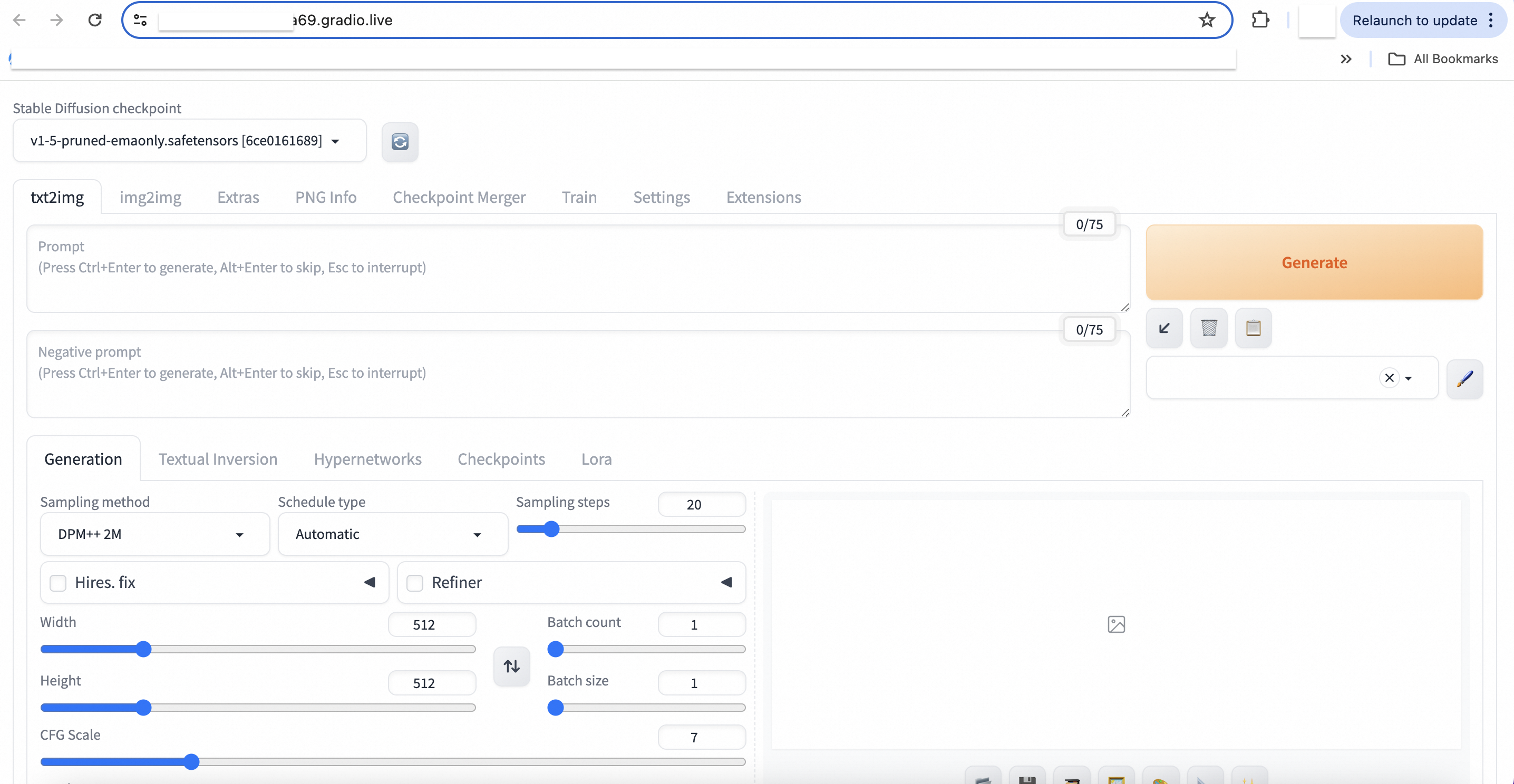Image resolution: width=1514 pixels, height=784 pixels.
Task: Click the image placeholder icon in output gallery
Action: click(x=1116, y=624)
